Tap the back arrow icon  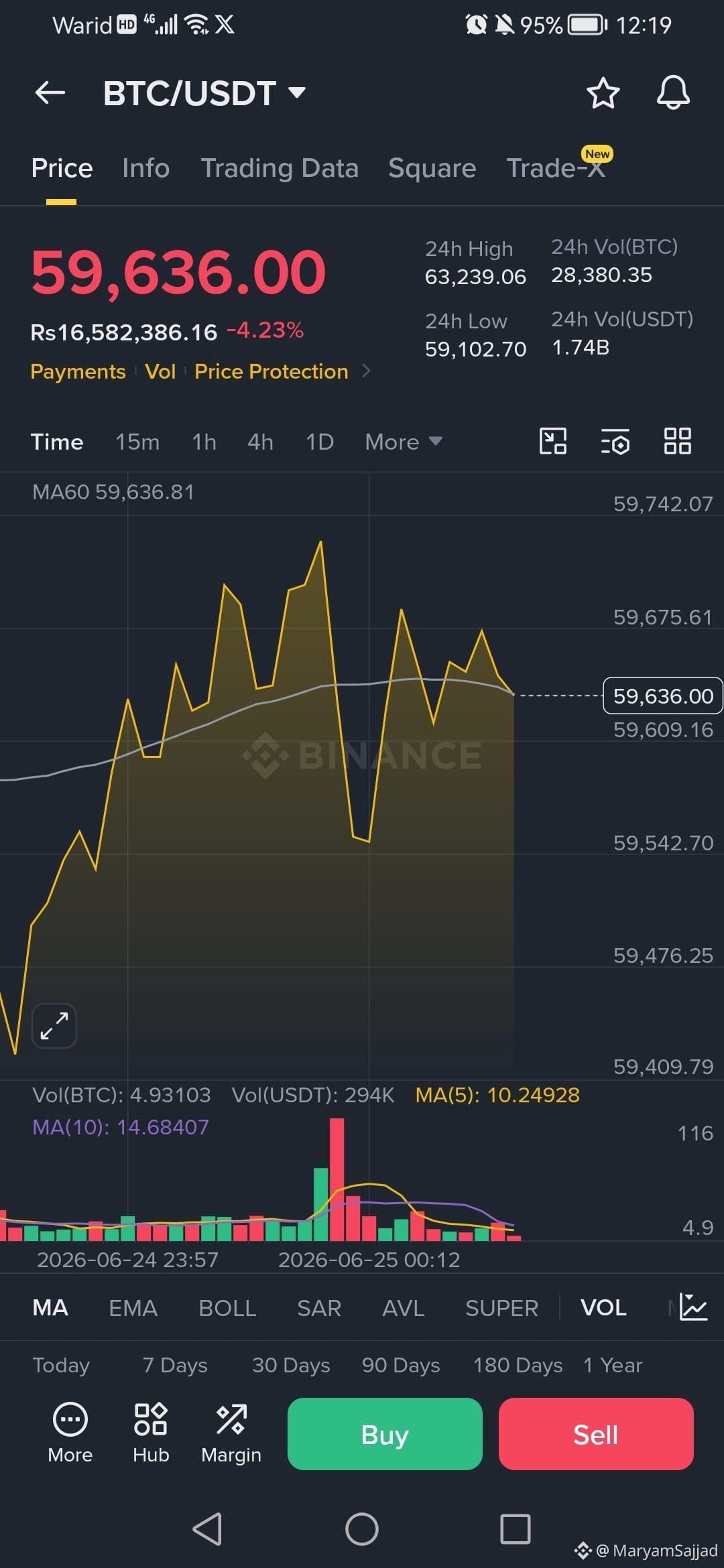pos(50,92)
